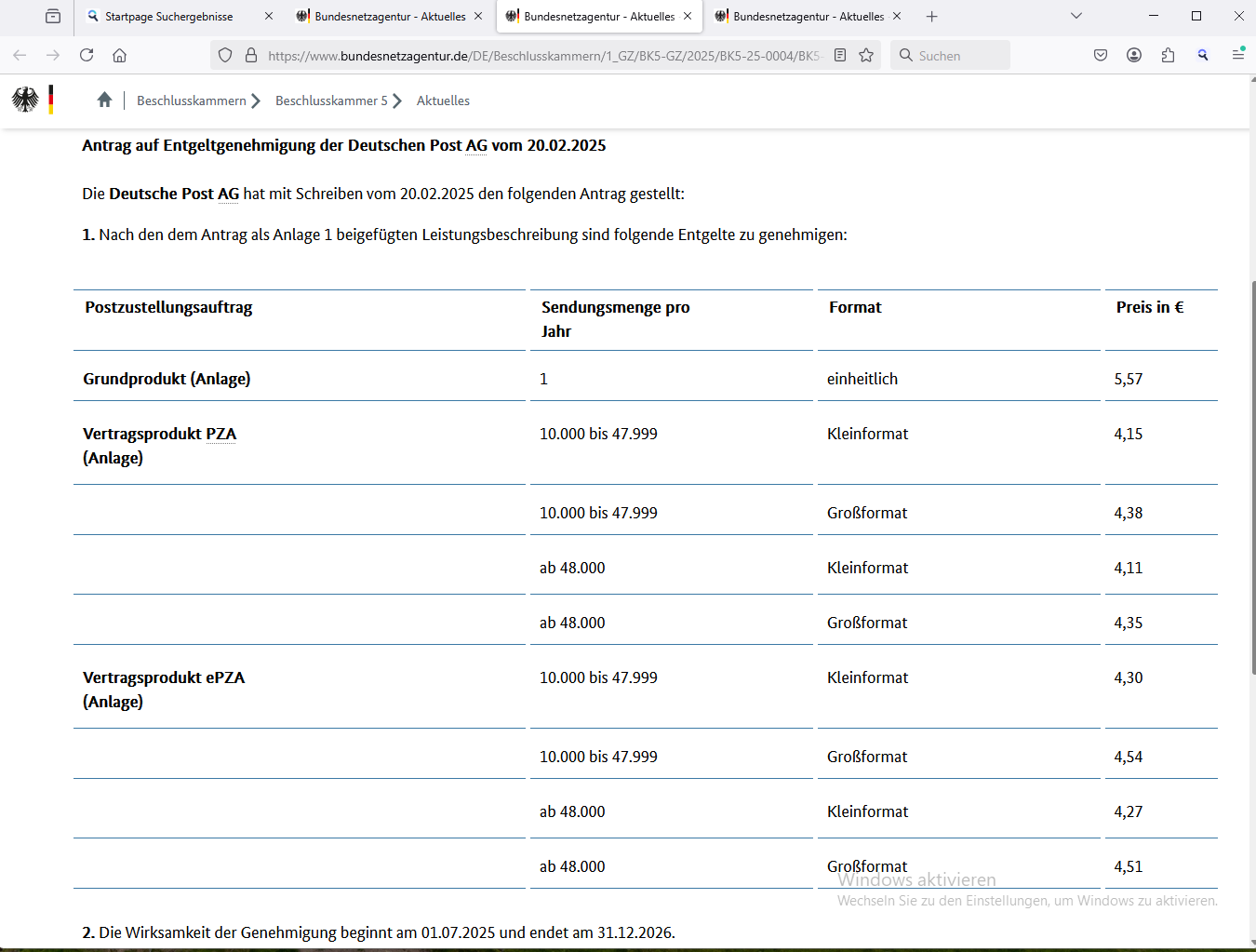1256x952 pixels.
Task: Click Kleinformat in the 4,15 row
Action: (867, 434)
